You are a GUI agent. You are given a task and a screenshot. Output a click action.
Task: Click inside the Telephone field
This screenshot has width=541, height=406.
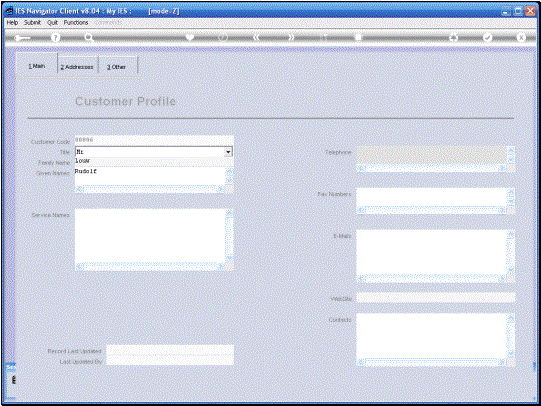[431, 155]
